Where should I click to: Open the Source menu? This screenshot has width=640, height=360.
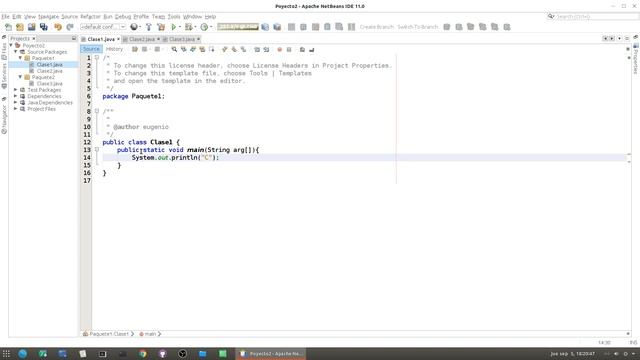click(x=69, y=17)
